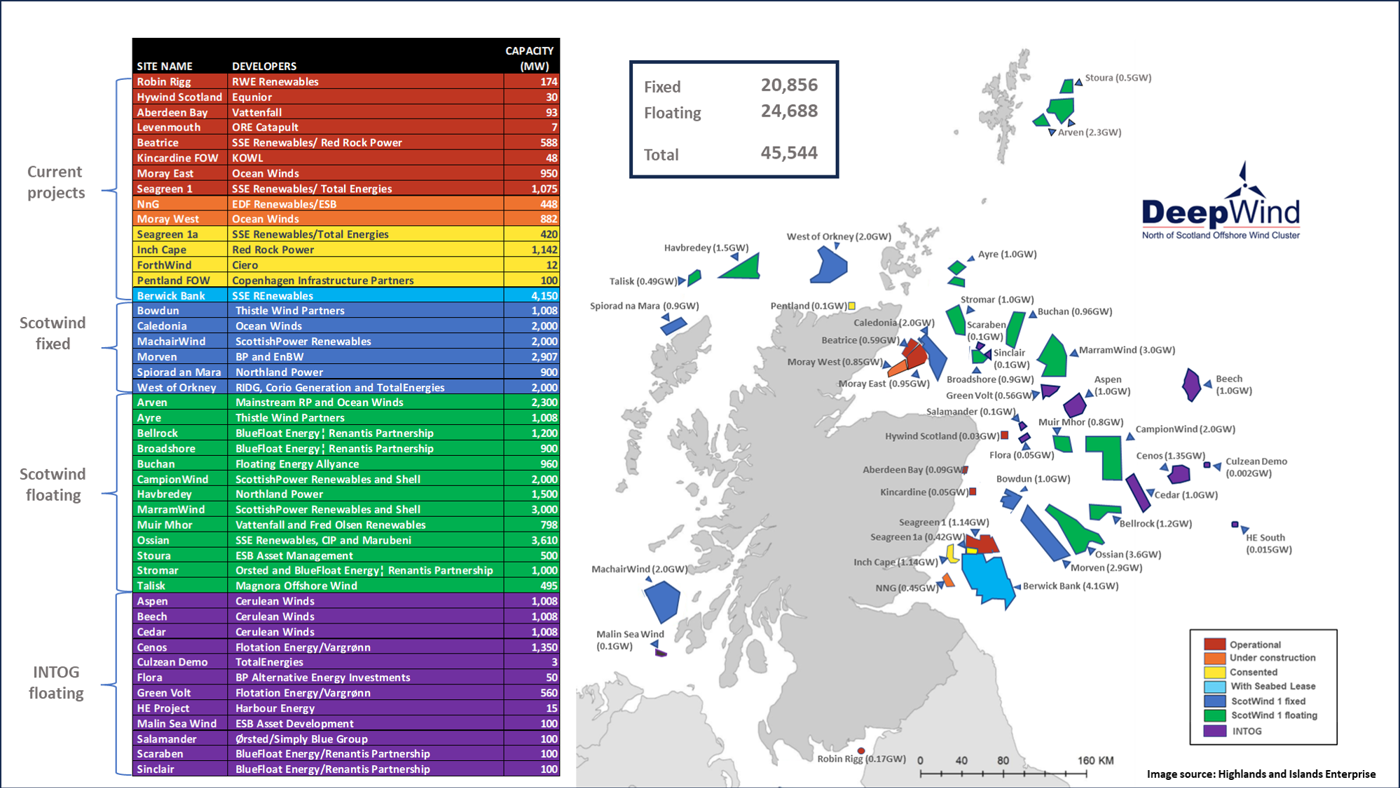
Task: Expand the Current projects group
Action: [55, 182]
